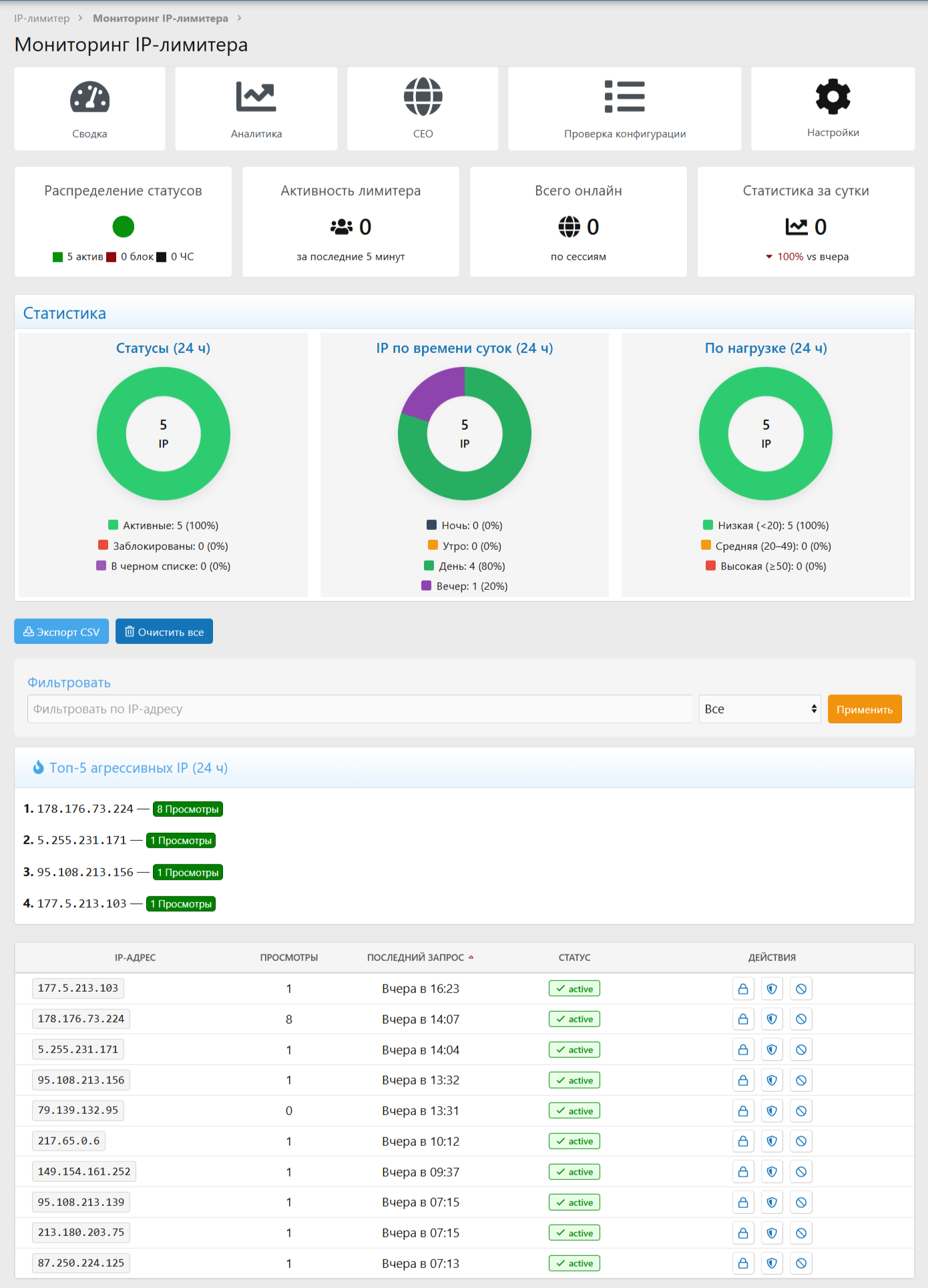Click shield icon for IP 87.250.224.125
Image resolution: width=928 pixels, height=1288 pixels.
pyautogui.click(x=772, y=1263)
